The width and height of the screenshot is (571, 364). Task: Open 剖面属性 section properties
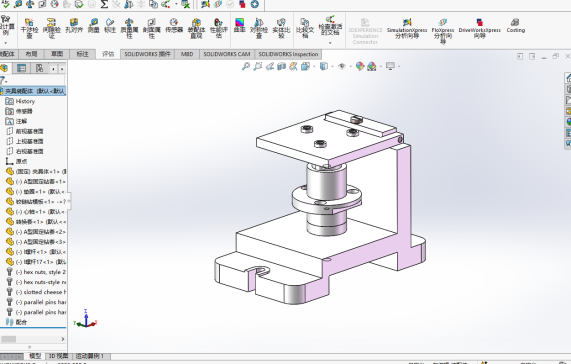[151, 28]
